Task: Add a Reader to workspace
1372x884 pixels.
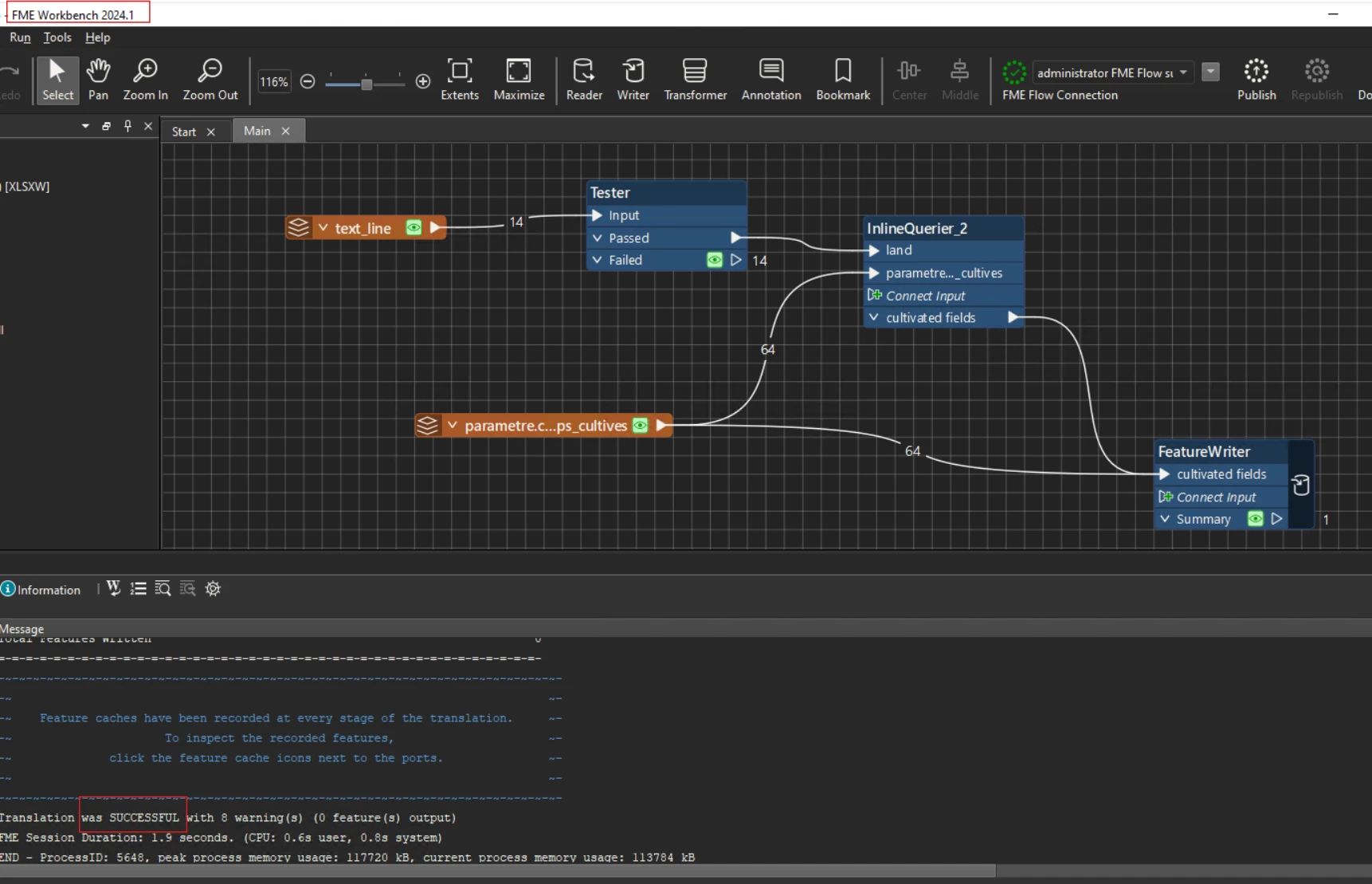Action: [584, 80]
